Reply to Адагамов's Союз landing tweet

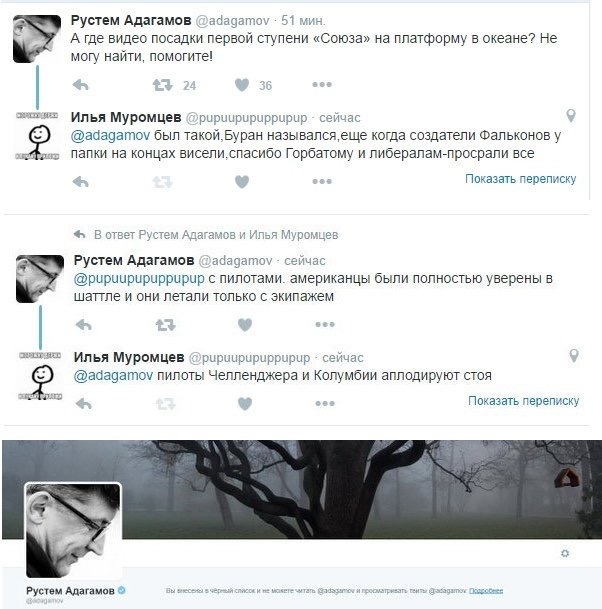(x=81, y=85)
